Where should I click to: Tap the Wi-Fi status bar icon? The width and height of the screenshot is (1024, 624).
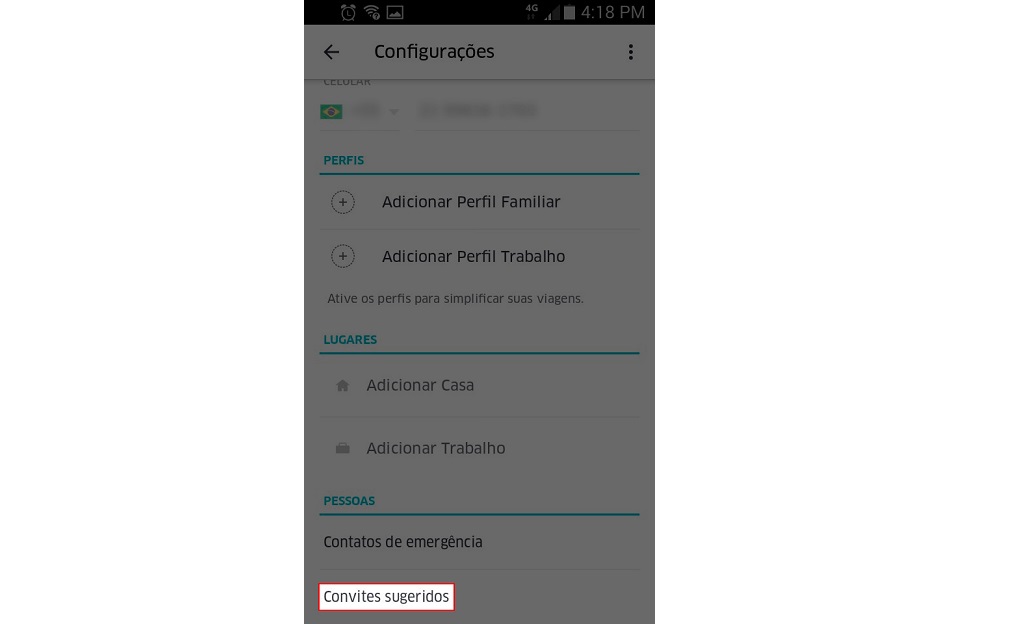pyautogui.click(x=372, y=12)
